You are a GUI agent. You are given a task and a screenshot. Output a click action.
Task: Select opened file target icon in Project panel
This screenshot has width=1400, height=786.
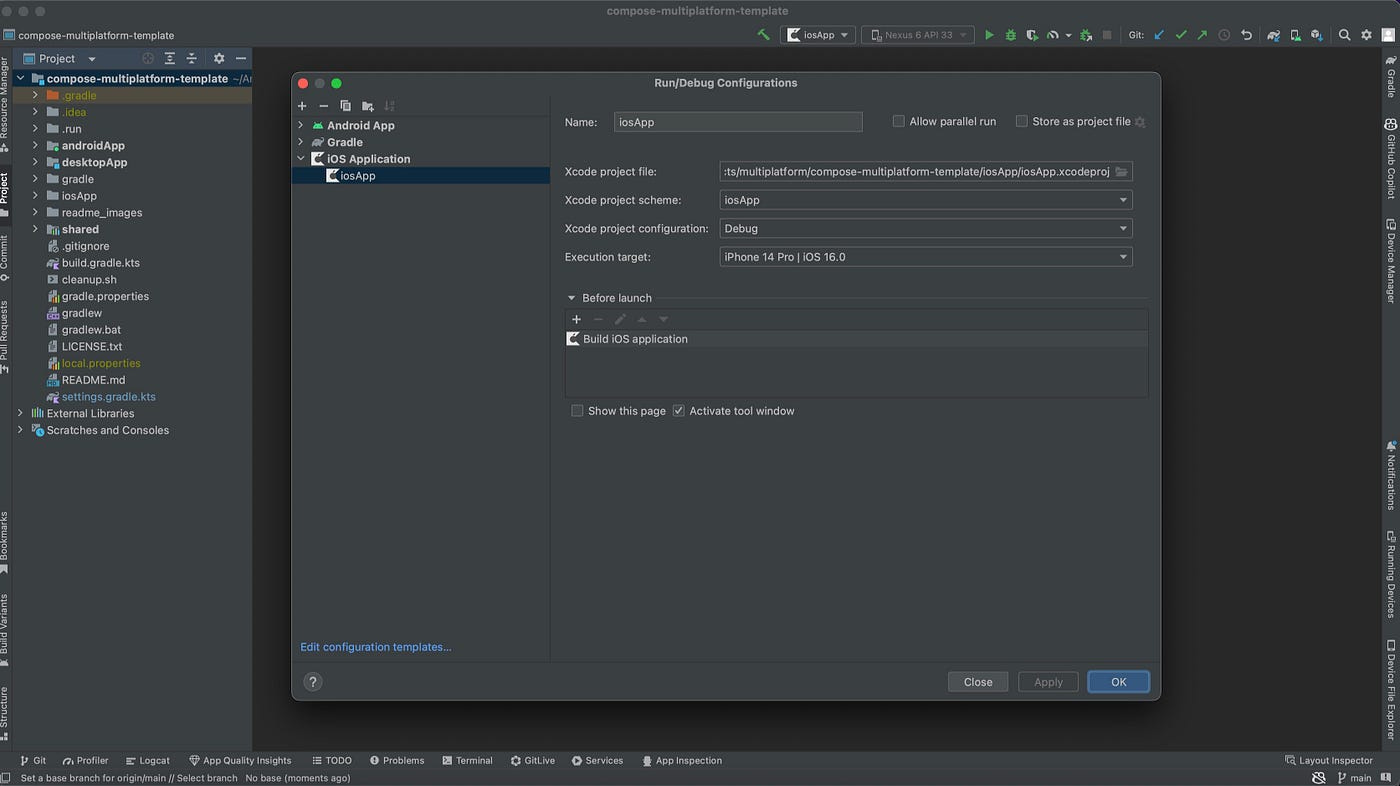click(148, 59)
